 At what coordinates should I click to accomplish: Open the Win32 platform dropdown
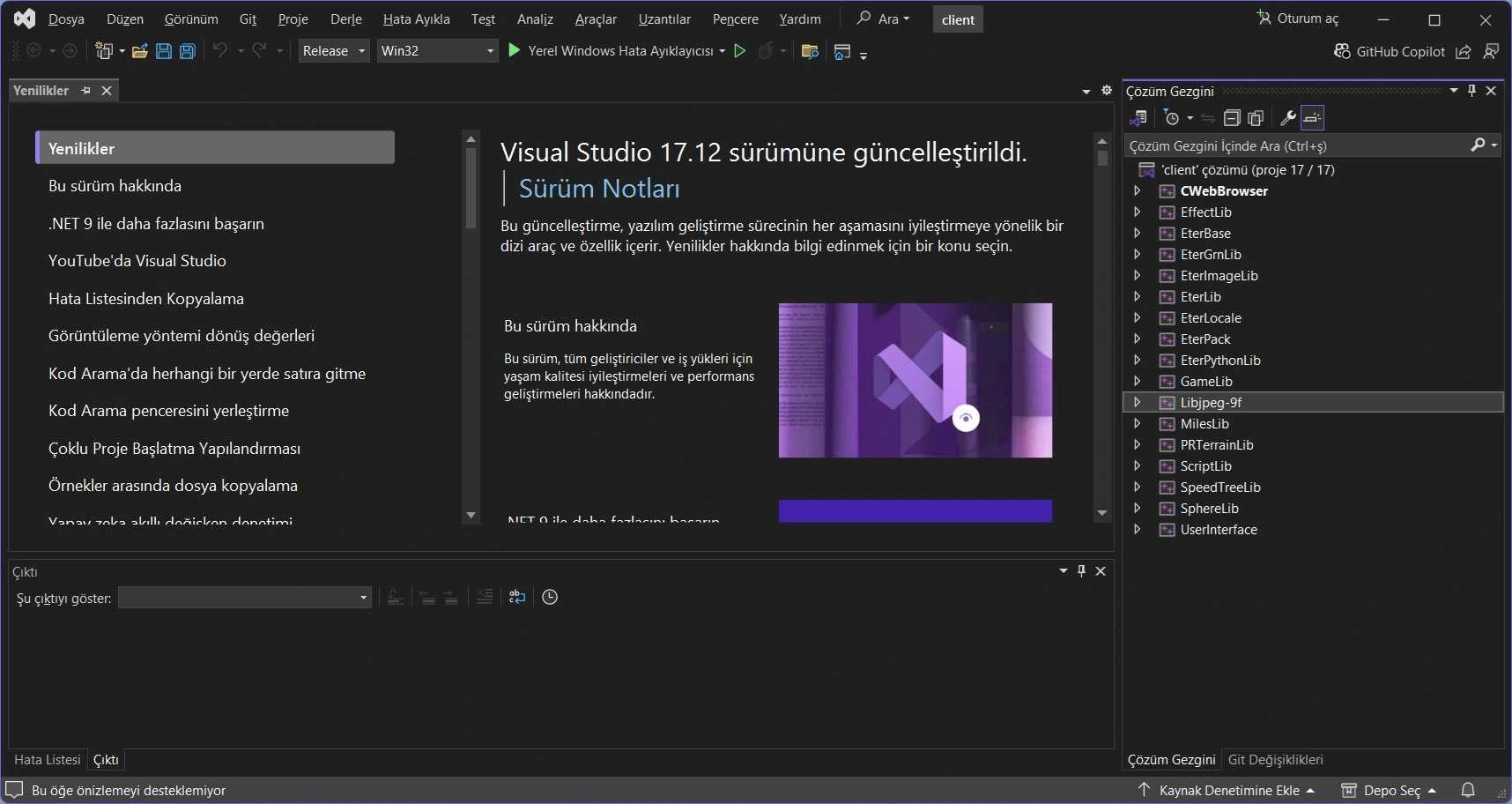click(438, 51)
